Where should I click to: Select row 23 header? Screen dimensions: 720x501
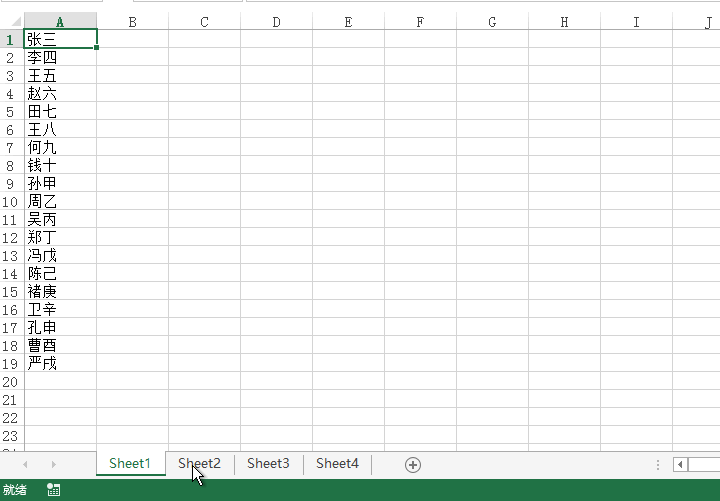pos(12,436)
